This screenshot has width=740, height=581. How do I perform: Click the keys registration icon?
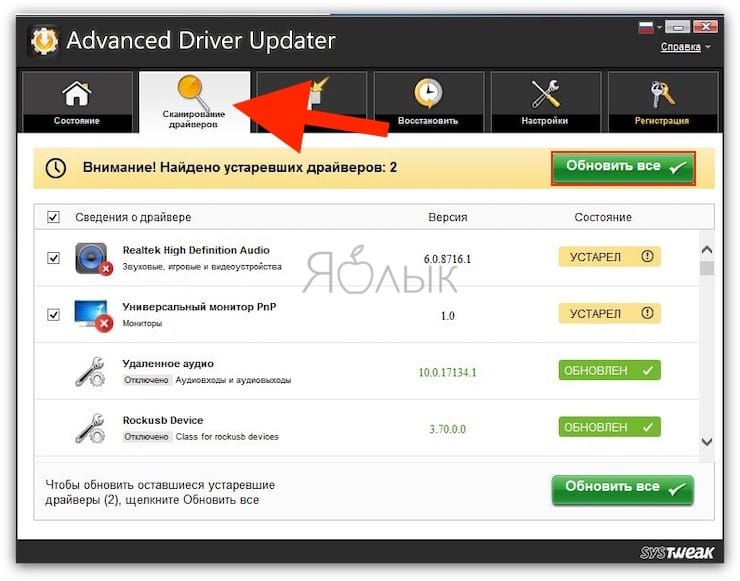(x=662, y=93)
